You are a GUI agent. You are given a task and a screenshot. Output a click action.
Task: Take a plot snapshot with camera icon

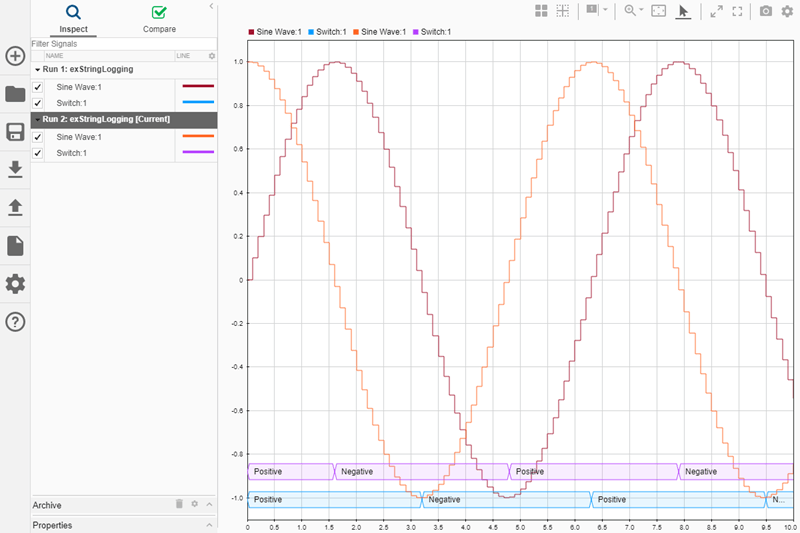click(x=766, y=11)
